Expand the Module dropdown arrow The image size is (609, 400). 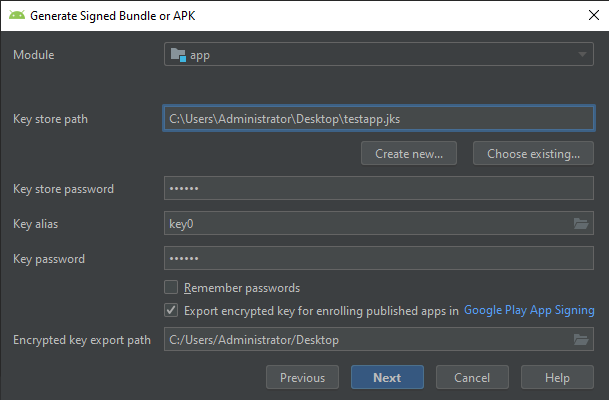[582, 55]
